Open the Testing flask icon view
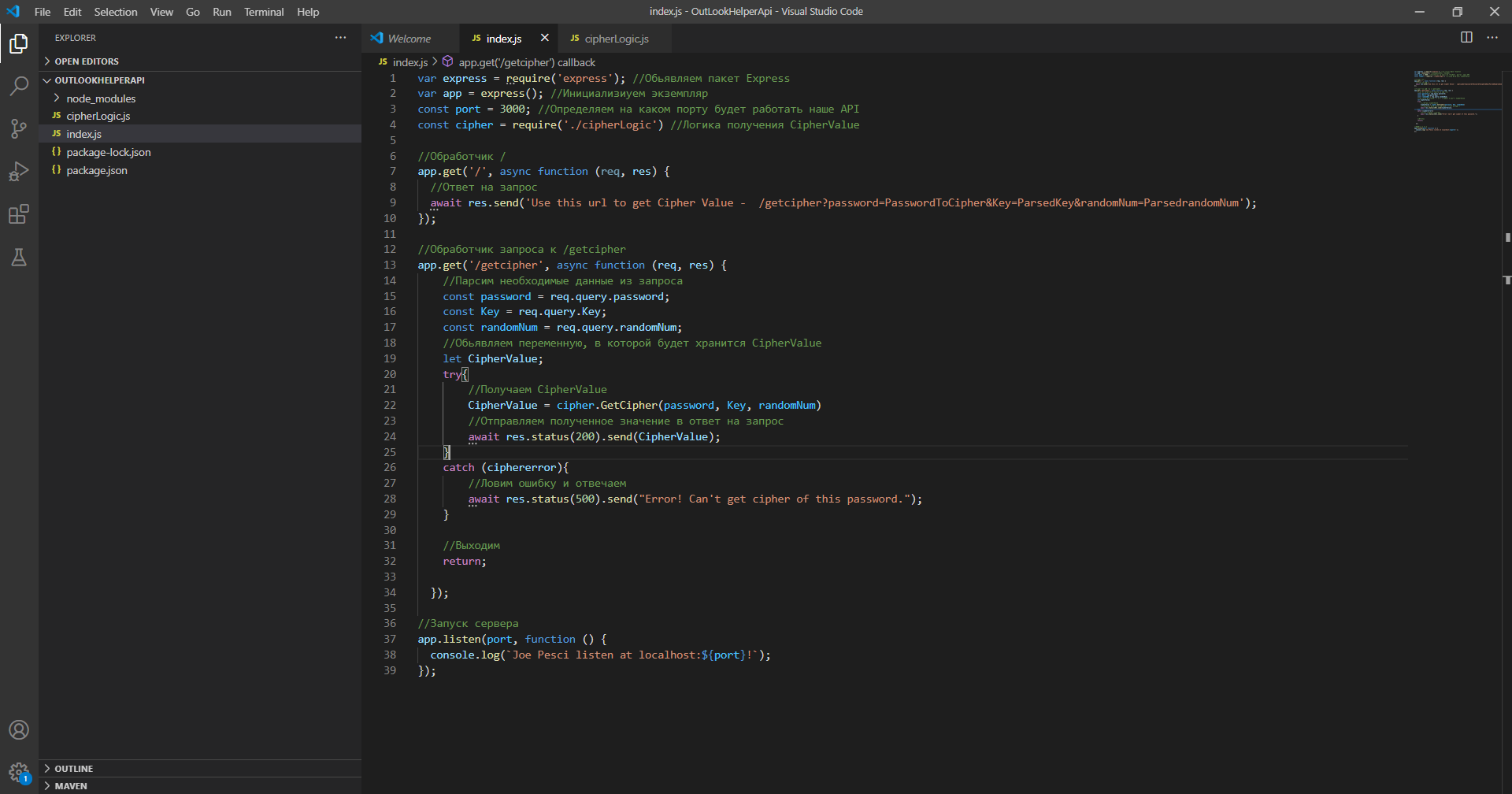Image resolution: width=1512 pixels, height=794 pixels. point(19,258)
